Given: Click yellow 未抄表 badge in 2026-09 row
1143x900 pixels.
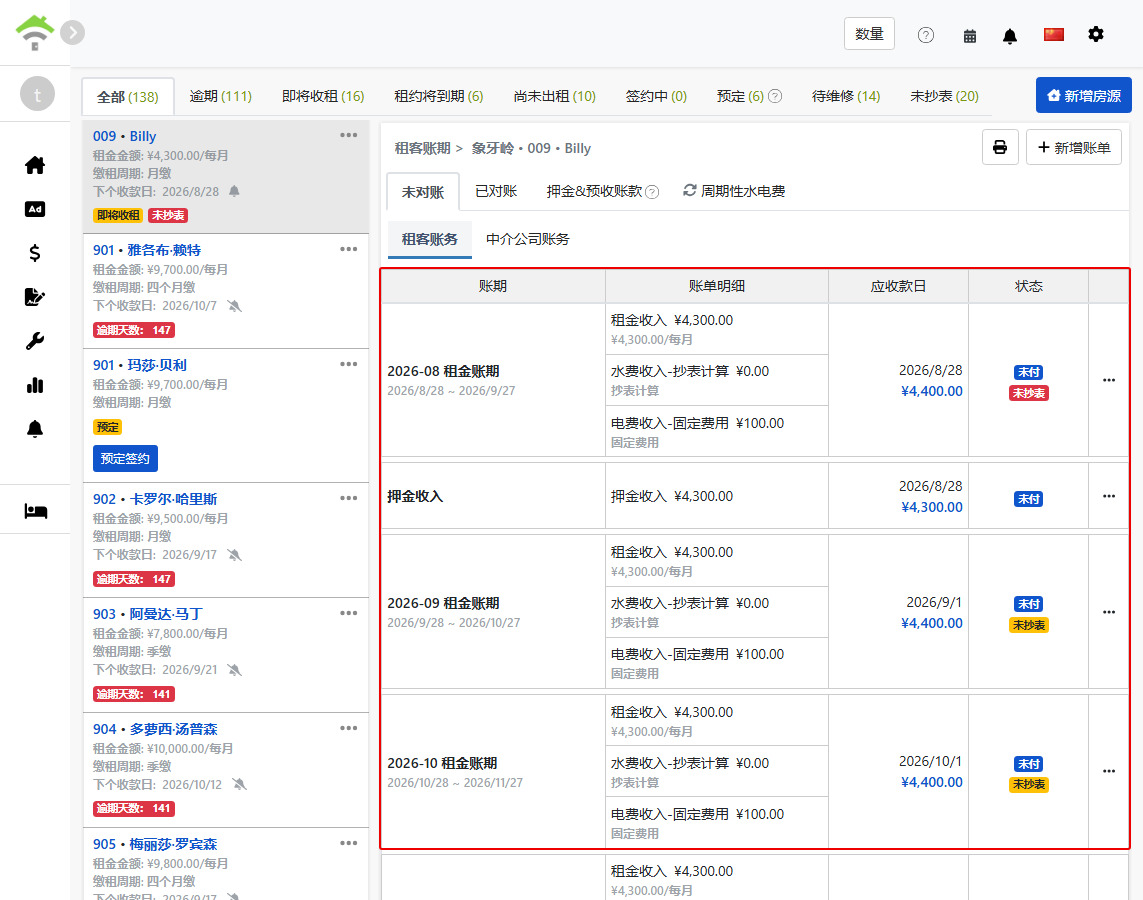Looking at the screenshot, I should 1029,625.
